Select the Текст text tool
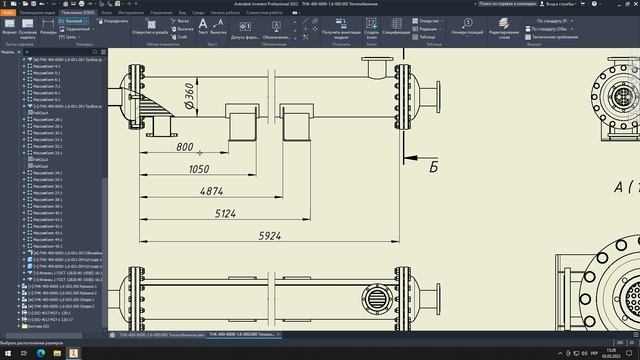This screenshot has width=640, height=360. pos(203,27)
